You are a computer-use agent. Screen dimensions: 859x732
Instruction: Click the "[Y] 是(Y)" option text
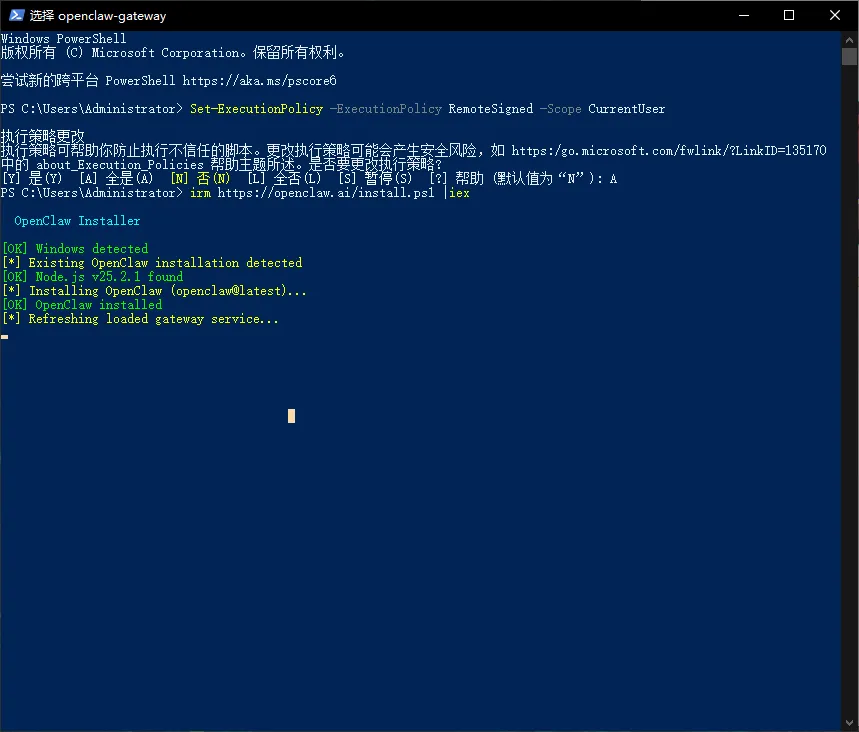tap(32, 179)
